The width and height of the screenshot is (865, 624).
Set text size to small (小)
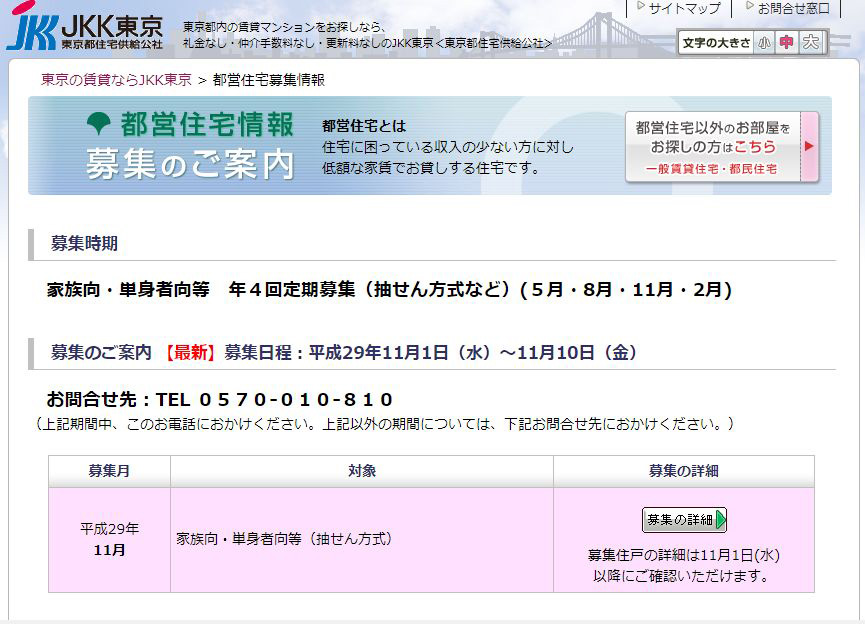764,42
